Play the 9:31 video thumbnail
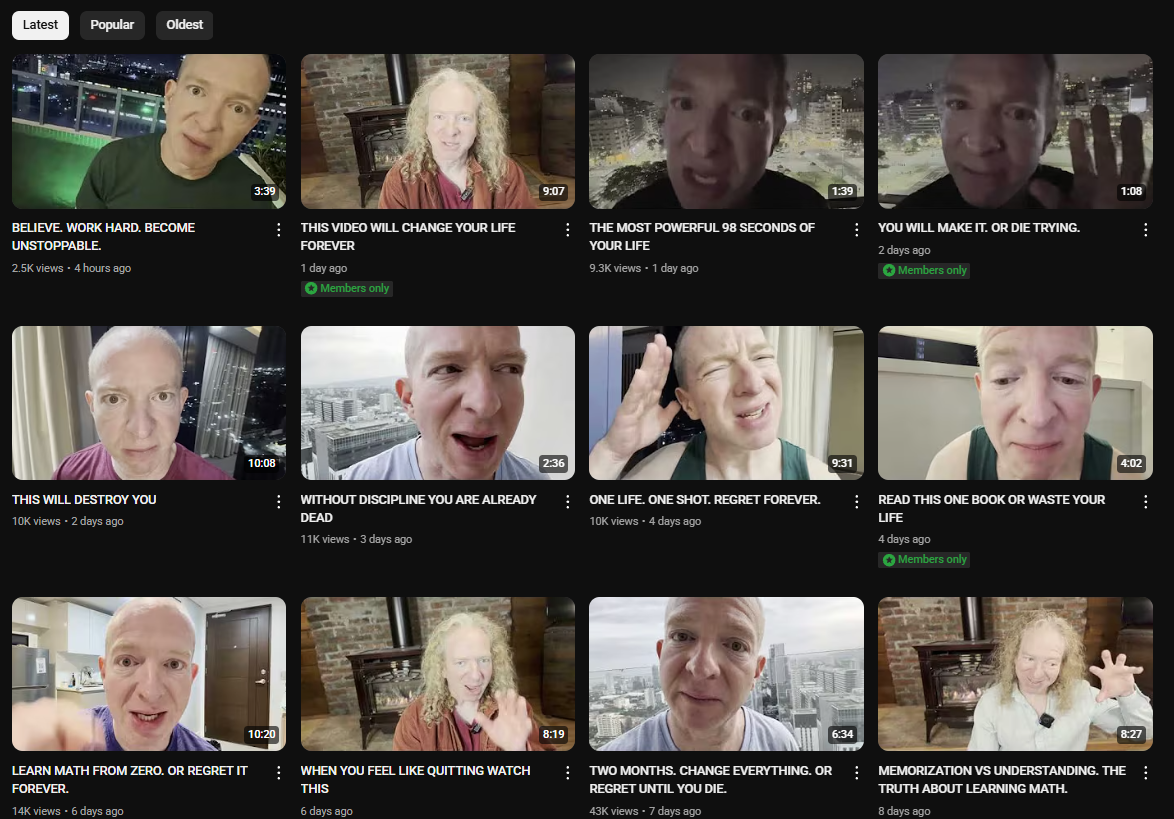 click(x=726, y=403)
